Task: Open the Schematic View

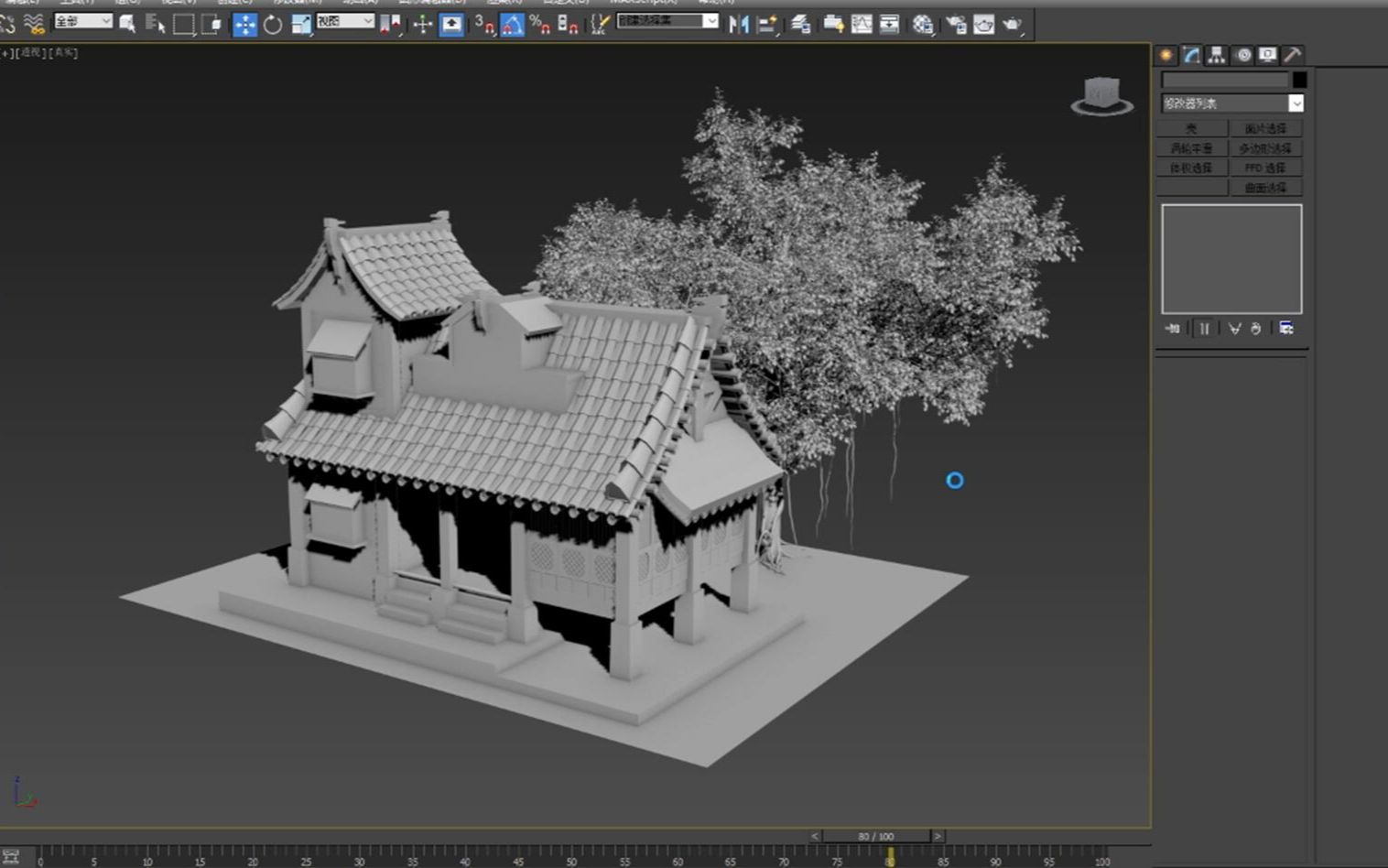Action: (x=889, y=25)
